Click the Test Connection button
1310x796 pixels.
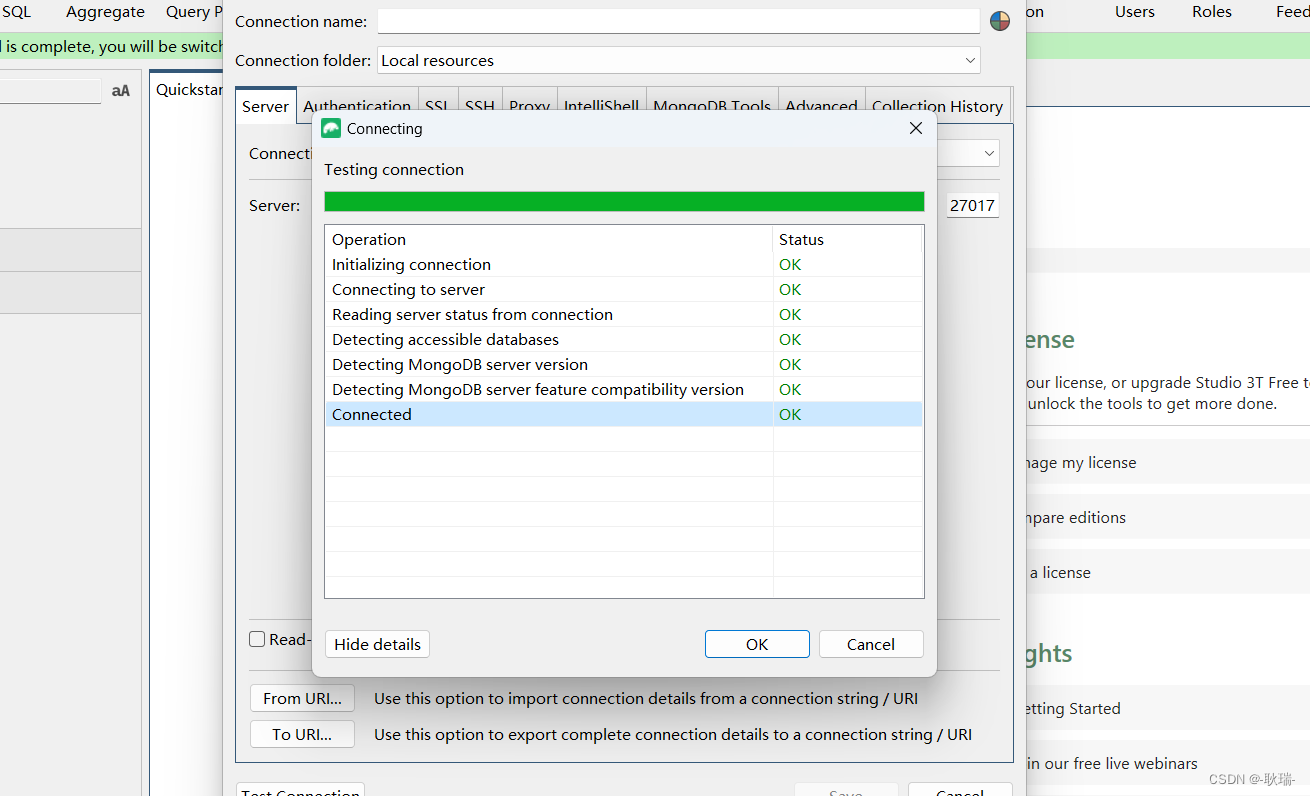300,789
